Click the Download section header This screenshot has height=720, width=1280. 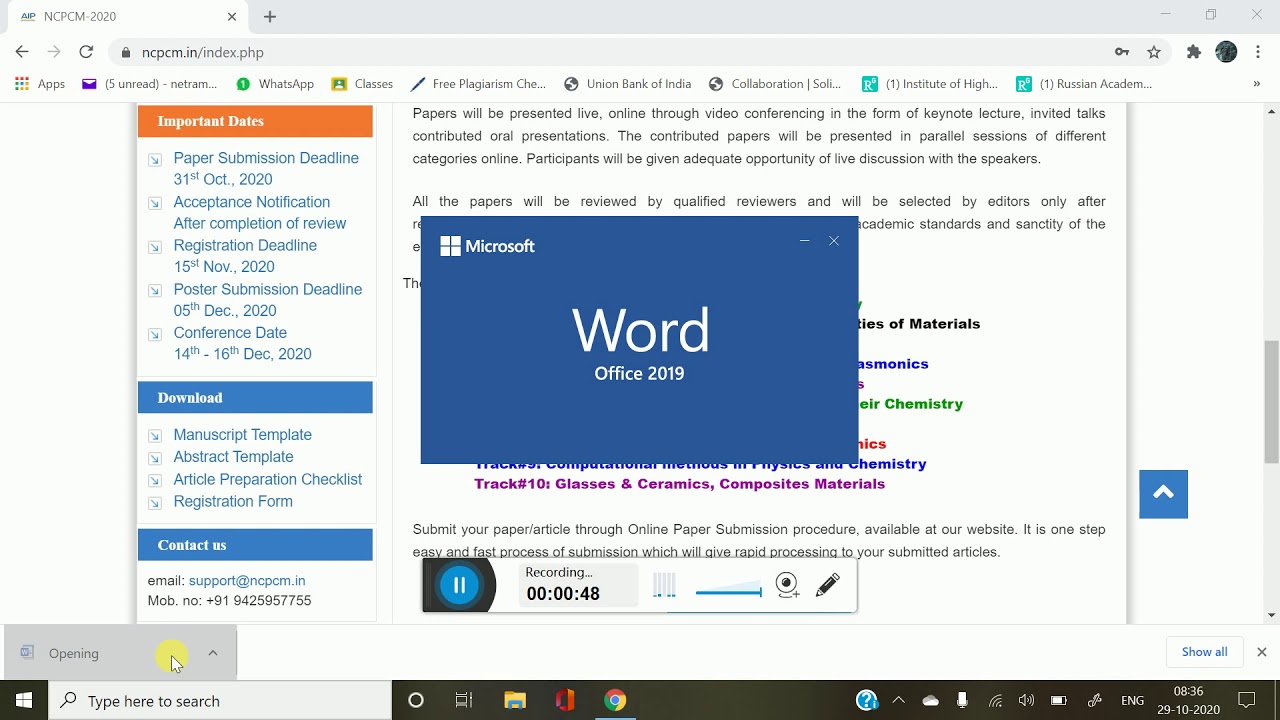click(255, 397)
